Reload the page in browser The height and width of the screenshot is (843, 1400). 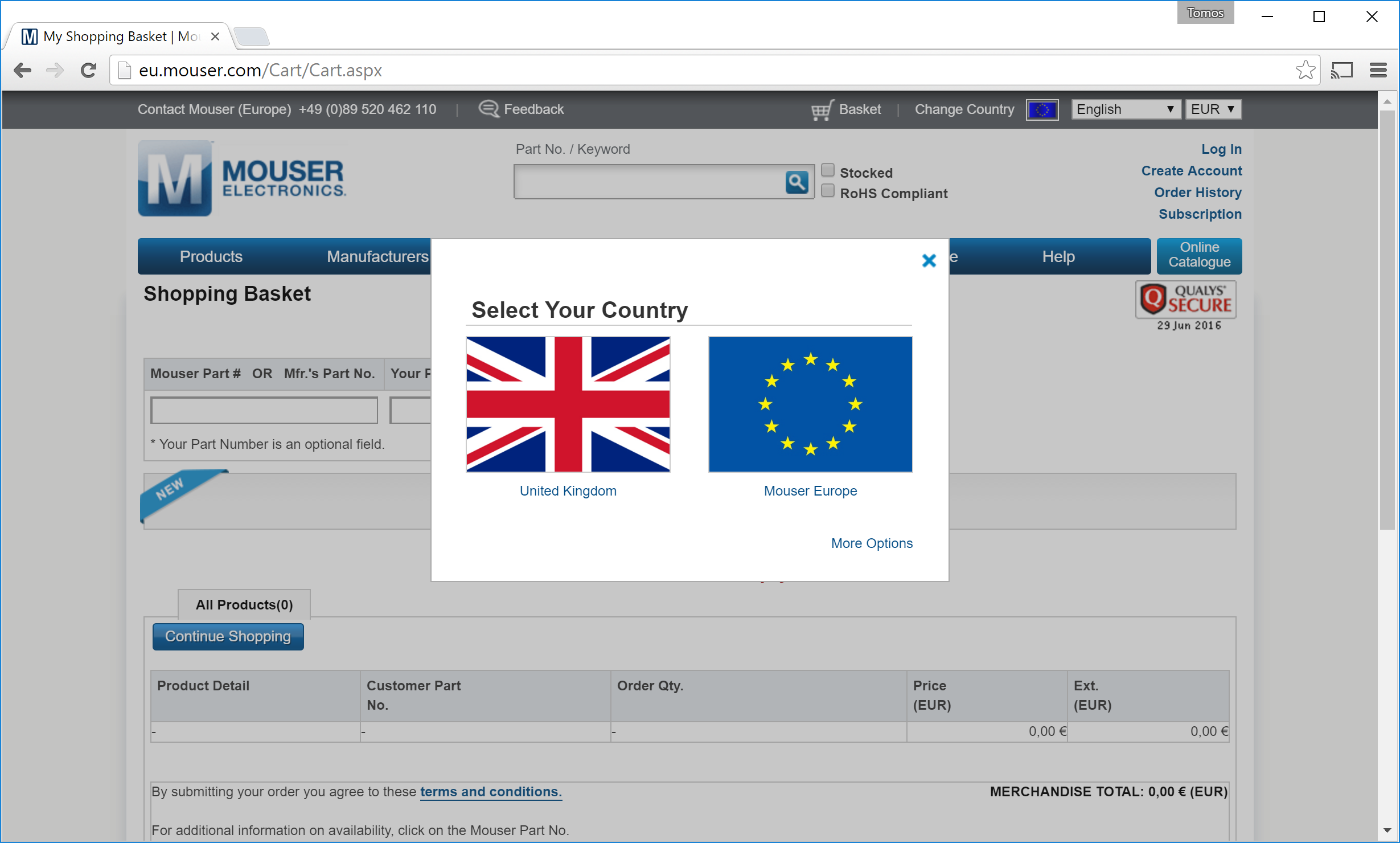click(x=88, y=70)
